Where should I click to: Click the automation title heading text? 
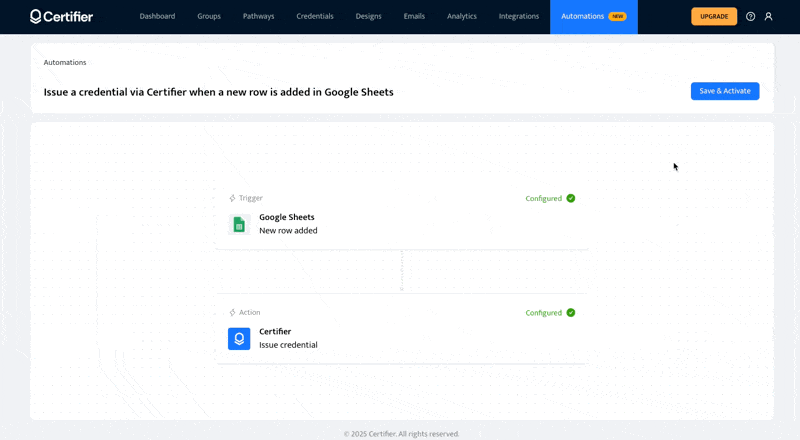218,92
